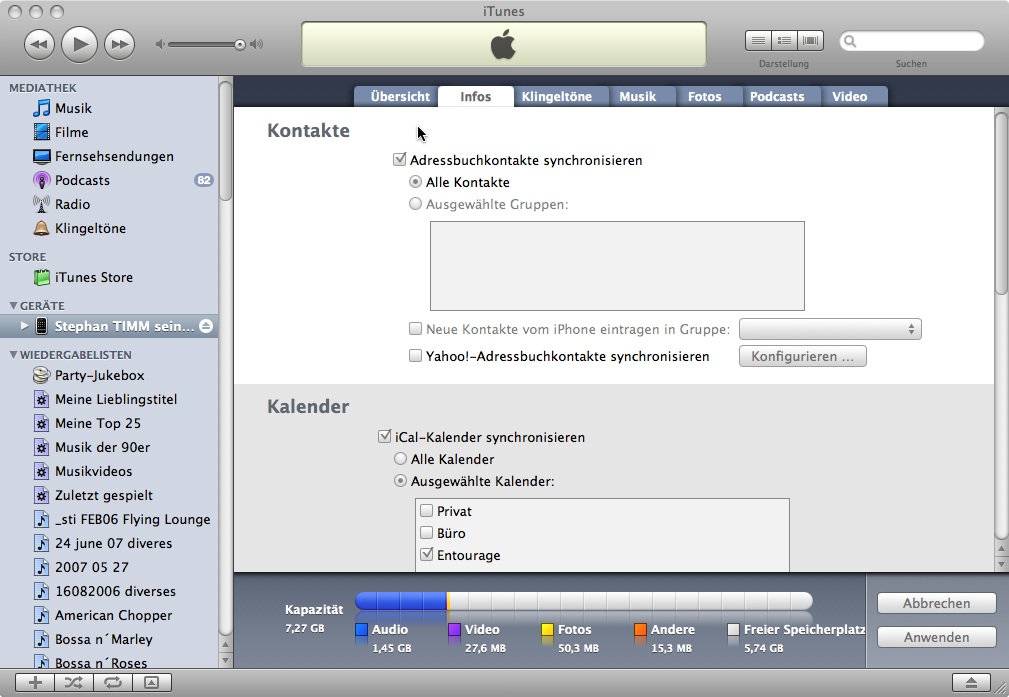This screenshot has height=697, width=1009.
Task: Click the Play button
Action: click(79, 44)
